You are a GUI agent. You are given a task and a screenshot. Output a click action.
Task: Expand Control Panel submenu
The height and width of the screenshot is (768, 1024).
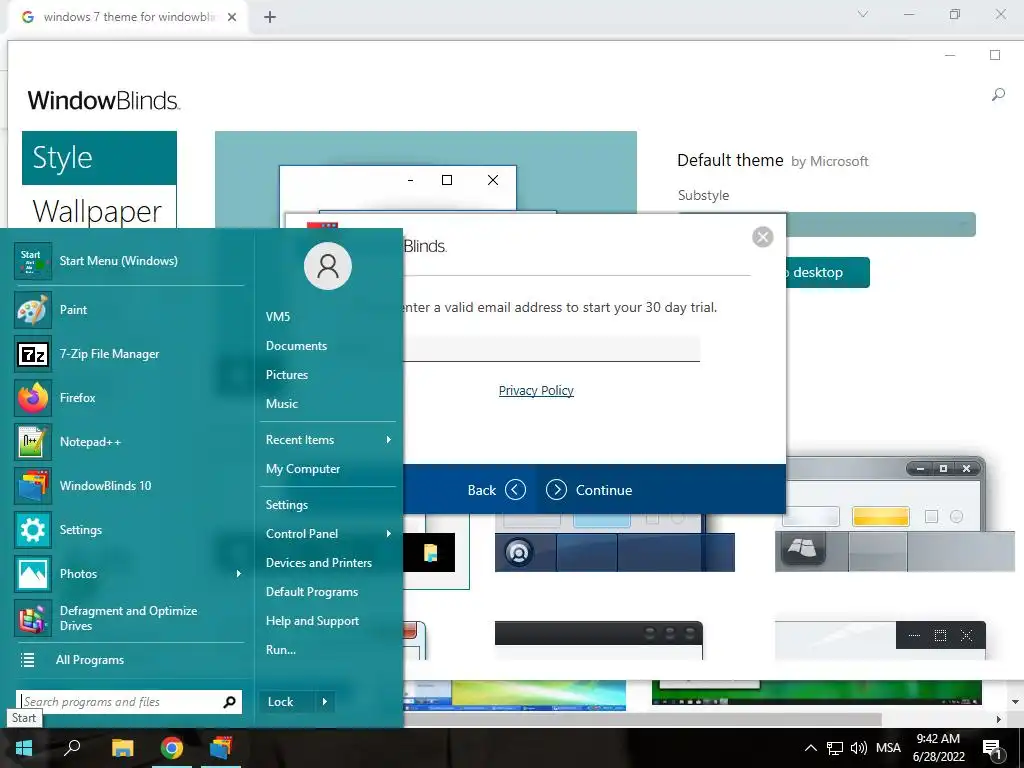pos(389,534)
